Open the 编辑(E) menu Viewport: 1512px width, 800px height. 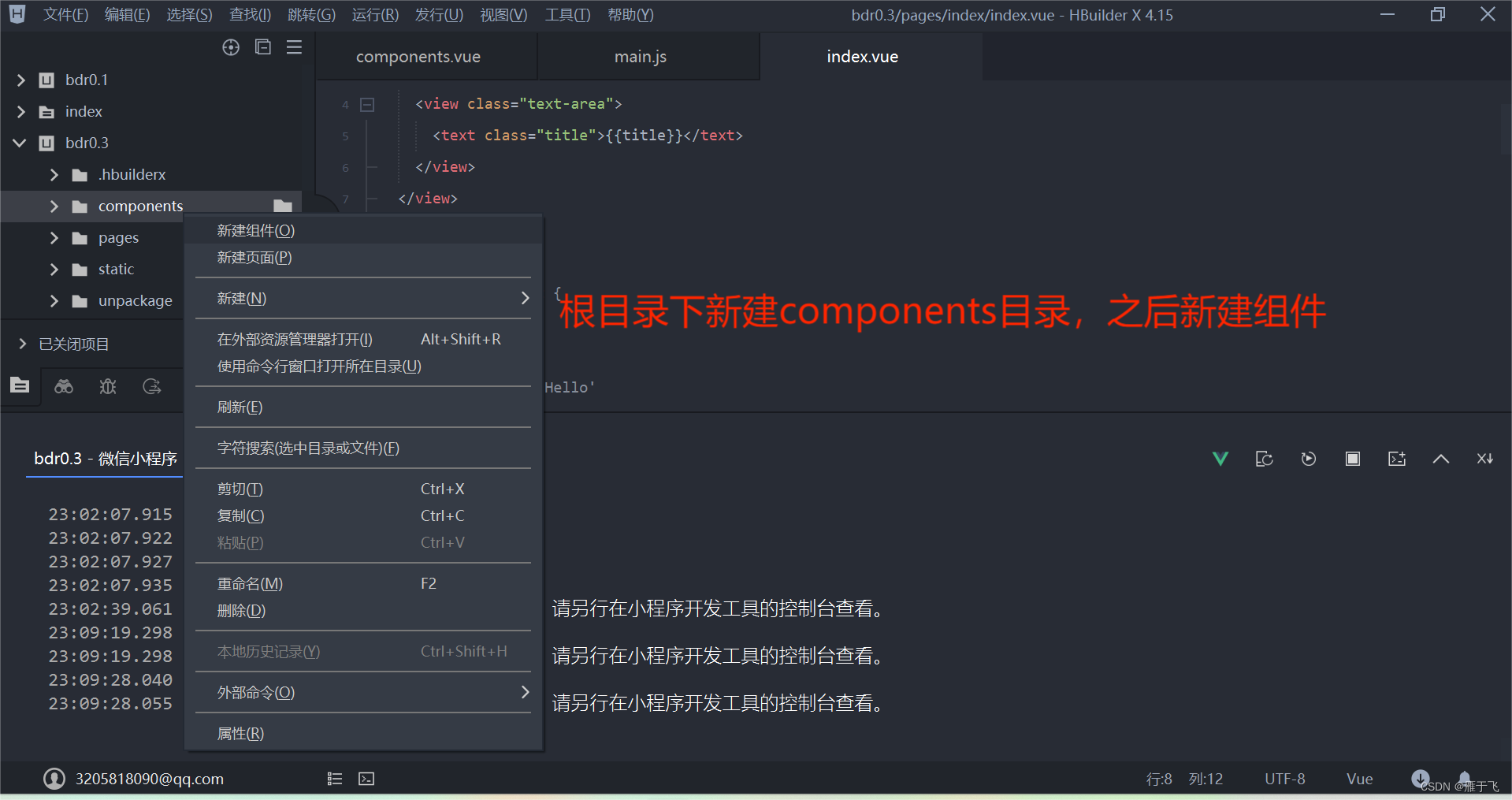pos(128,15)
